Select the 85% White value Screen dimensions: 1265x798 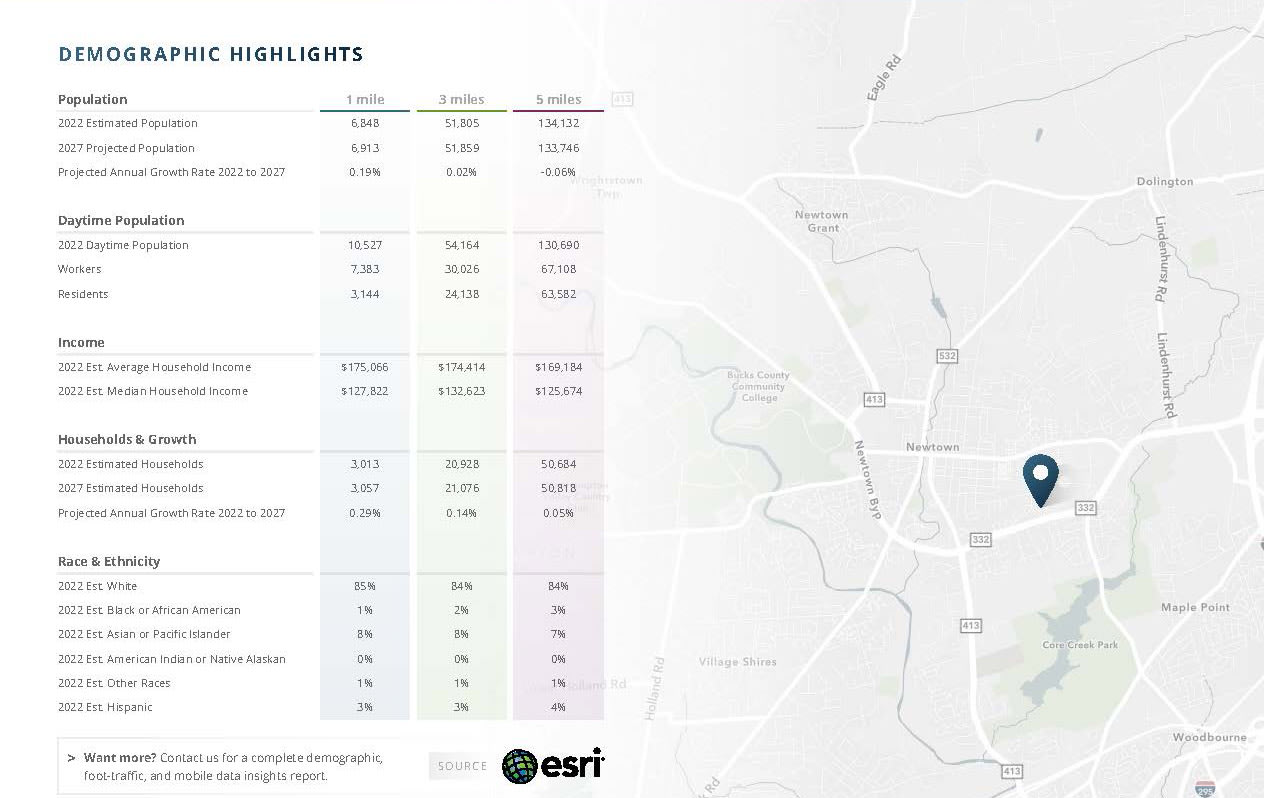pyautogui.click(x=365, y=586)
